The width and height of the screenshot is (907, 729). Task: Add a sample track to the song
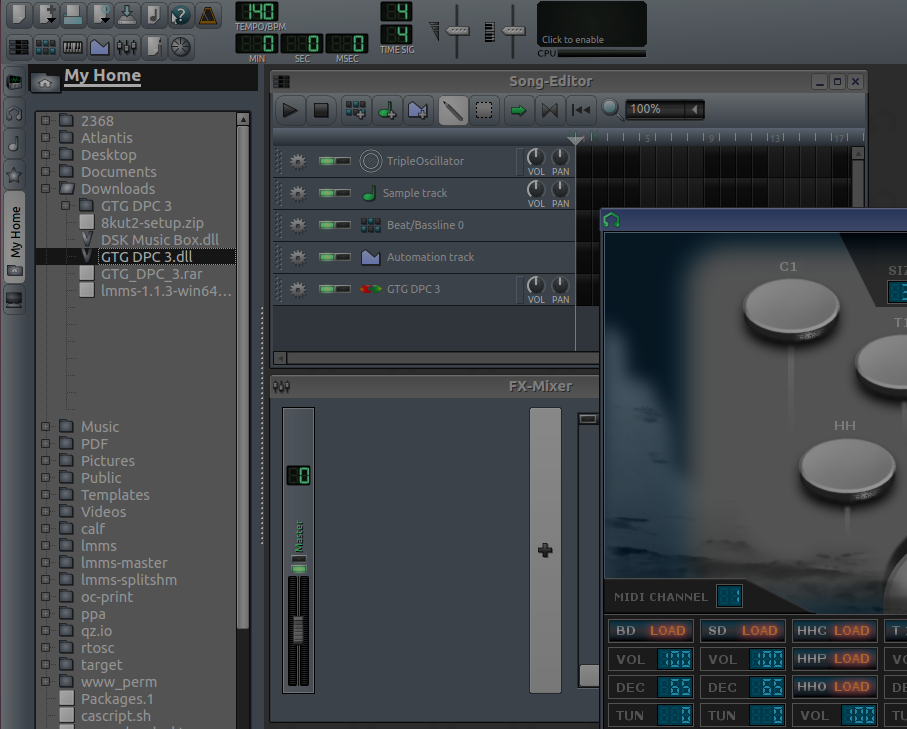387,110
